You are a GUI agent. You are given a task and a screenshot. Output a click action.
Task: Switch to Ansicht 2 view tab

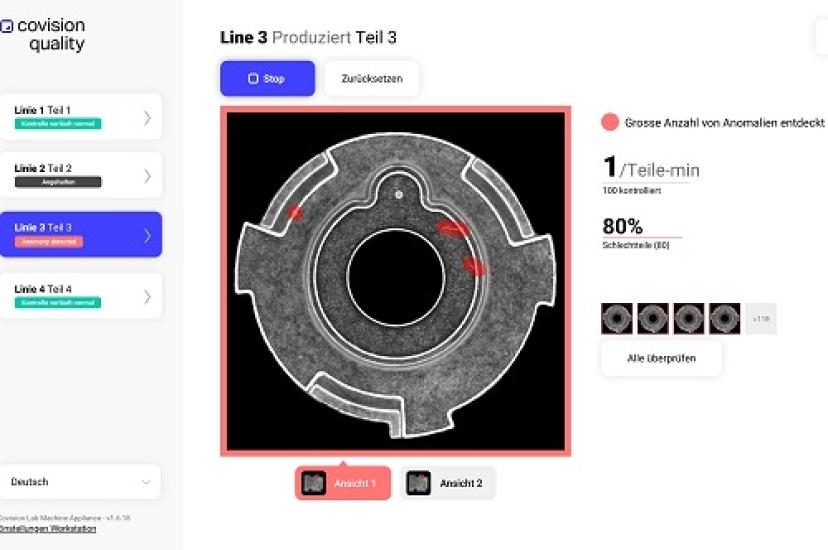click(x=448, y=483)
